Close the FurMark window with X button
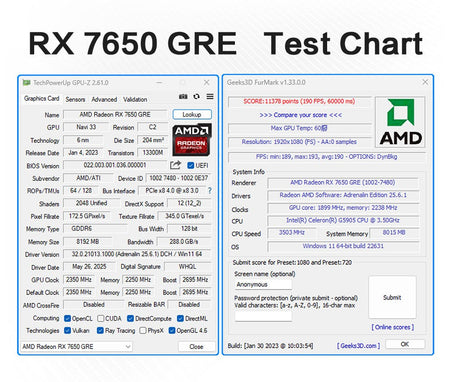The image size is (450, 382). tap(425, 82)
